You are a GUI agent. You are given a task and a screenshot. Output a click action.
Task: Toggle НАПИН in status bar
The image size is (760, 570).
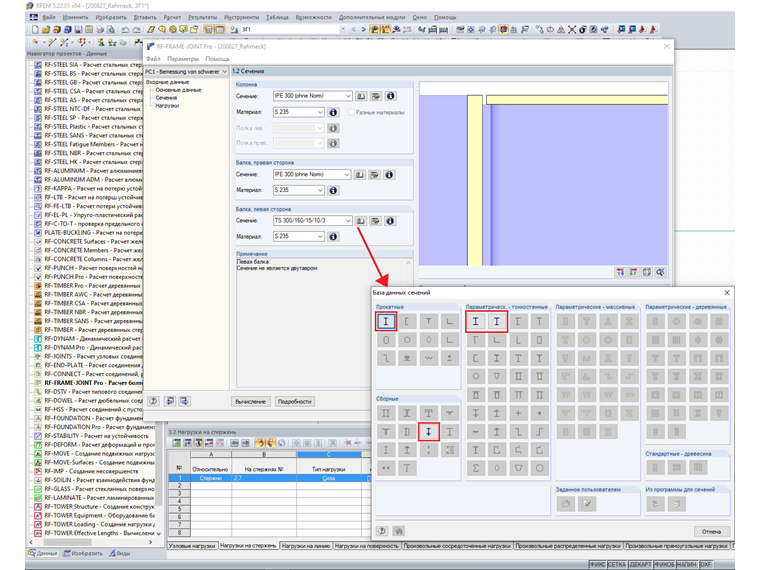686,565
